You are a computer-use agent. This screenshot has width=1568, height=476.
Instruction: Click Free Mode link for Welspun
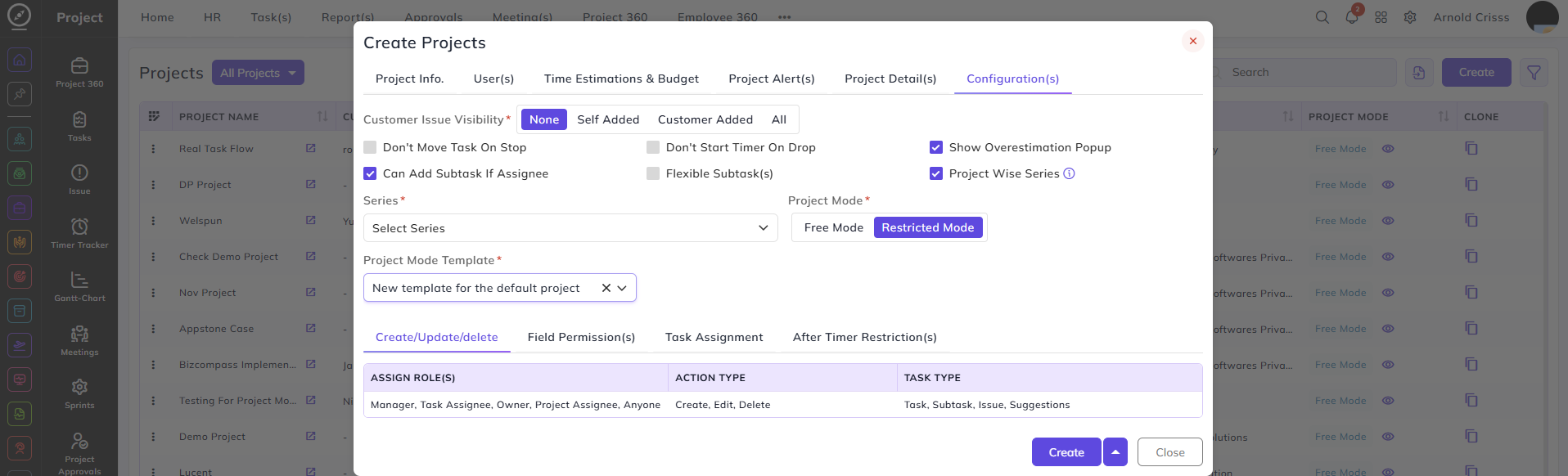coord(1340,221)
